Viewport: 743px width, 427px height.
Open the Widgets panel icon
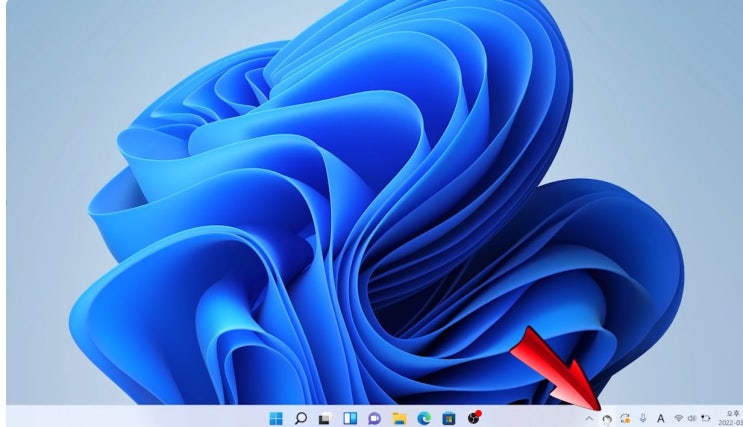pyautogui.click(x=350, y=418)
